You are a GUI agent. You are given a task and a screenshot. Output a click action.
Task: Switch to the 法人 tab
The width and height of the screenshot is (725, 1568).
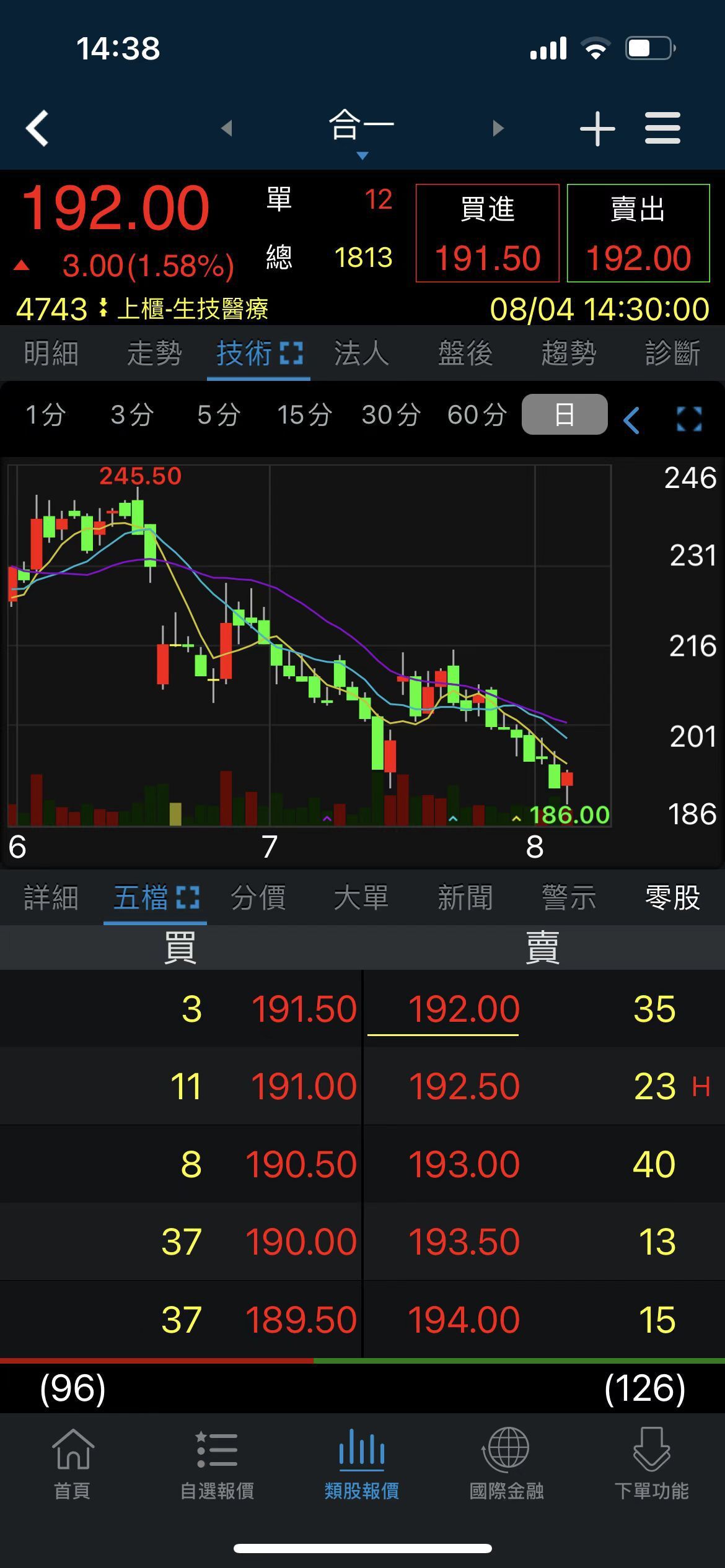point(361,354)
